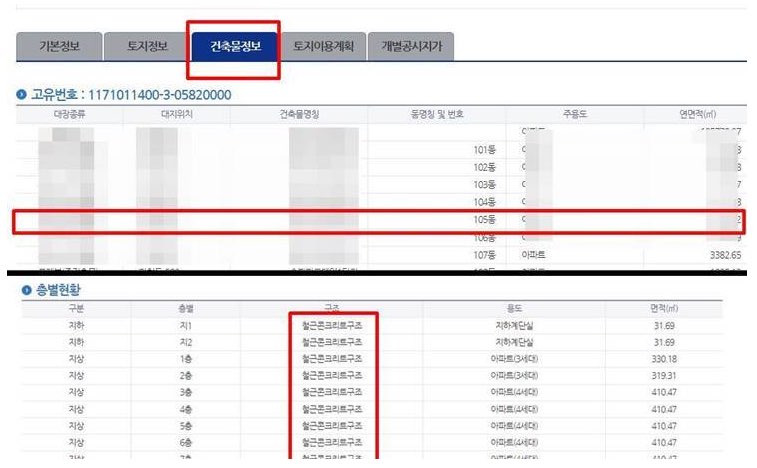Screen dimensions: 757x468
Task: Click 아파트 in the 107동 row
Action: point(533,255)
